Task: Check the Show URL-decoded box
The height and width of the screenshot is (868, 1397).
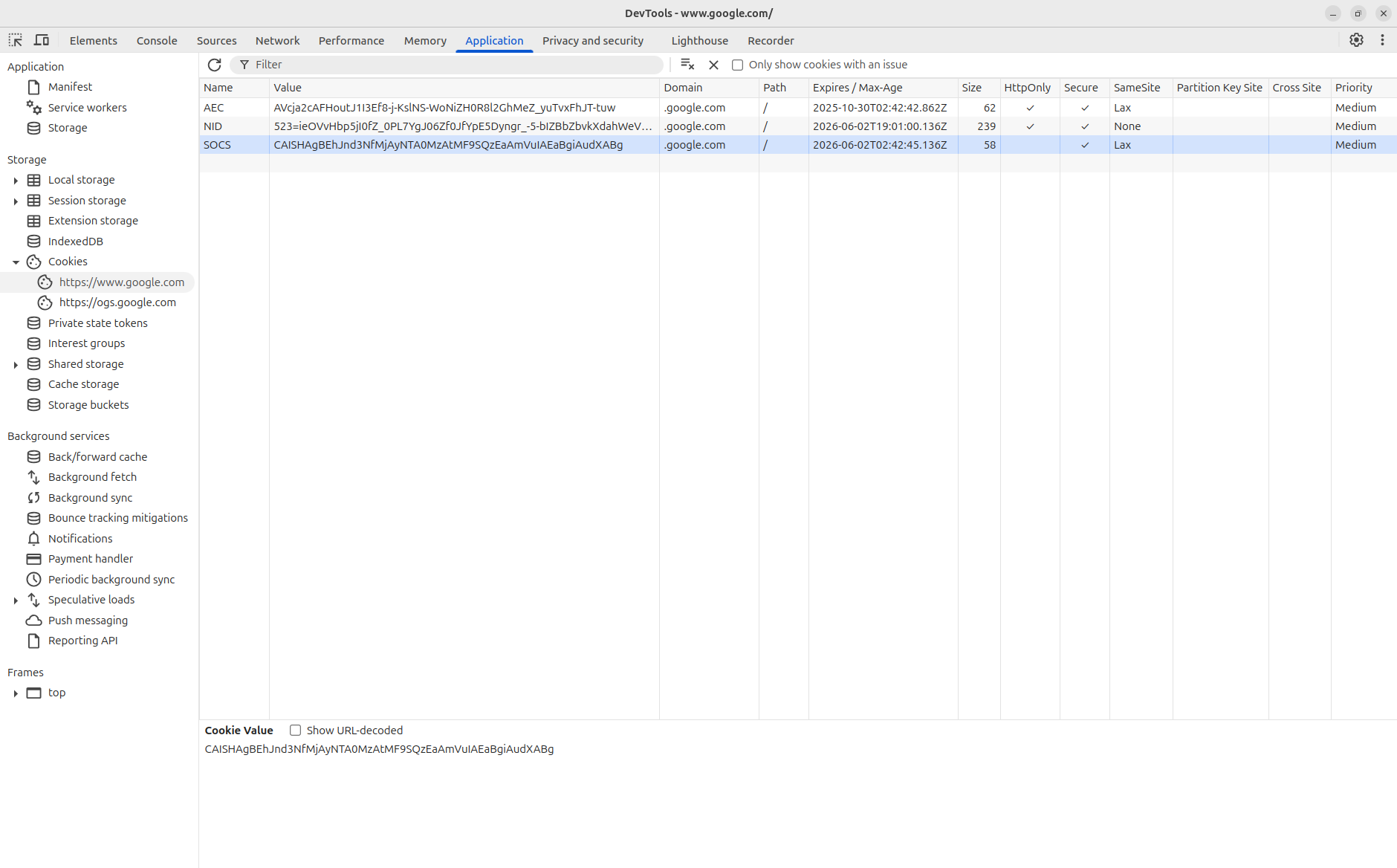Action: coord(296,731)
